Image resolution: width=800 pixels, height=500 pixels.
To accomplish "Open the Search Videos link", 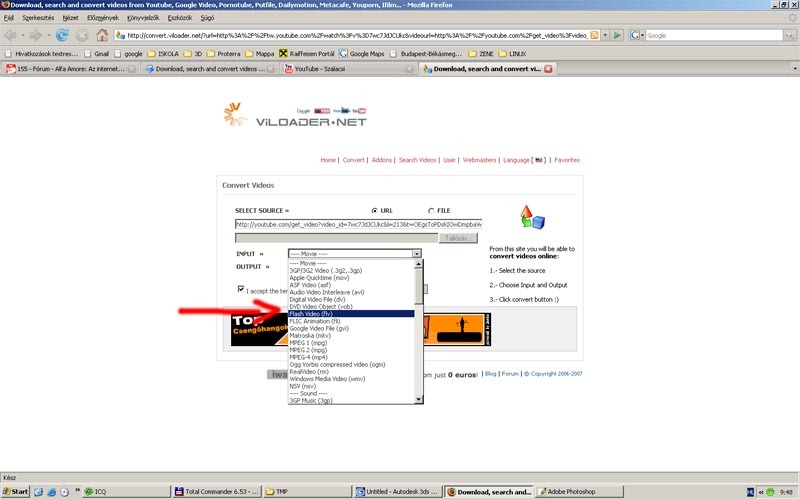I will click(x=417, y=160).
